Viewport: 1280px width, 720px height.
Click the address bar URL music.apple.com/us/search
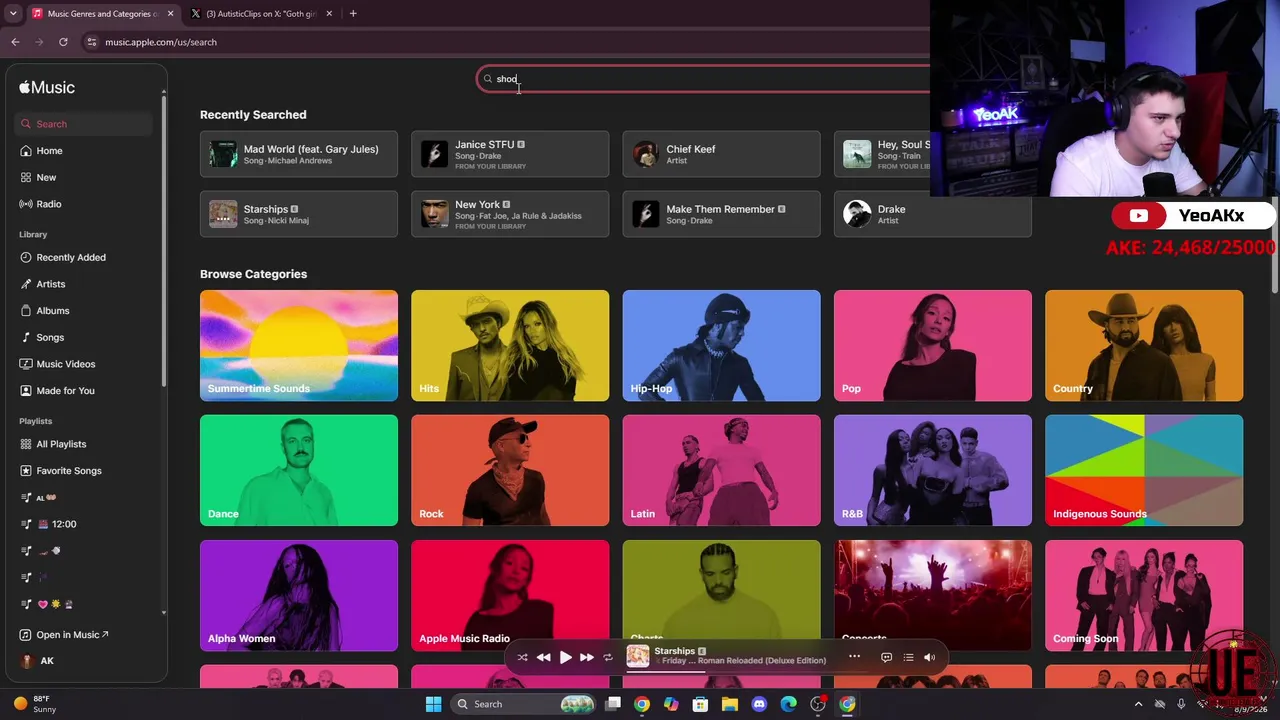(x=161, y=42)
